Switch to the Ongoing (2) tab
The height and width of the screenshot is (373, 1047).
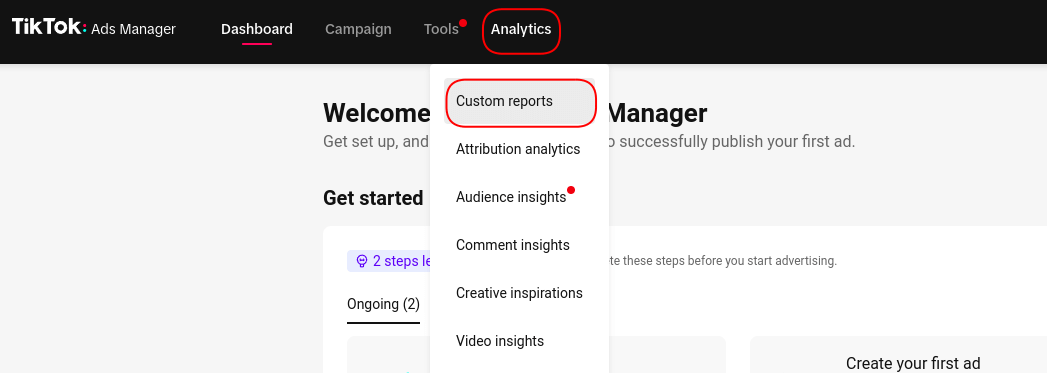pyautogui.click(x=383, y=305)
